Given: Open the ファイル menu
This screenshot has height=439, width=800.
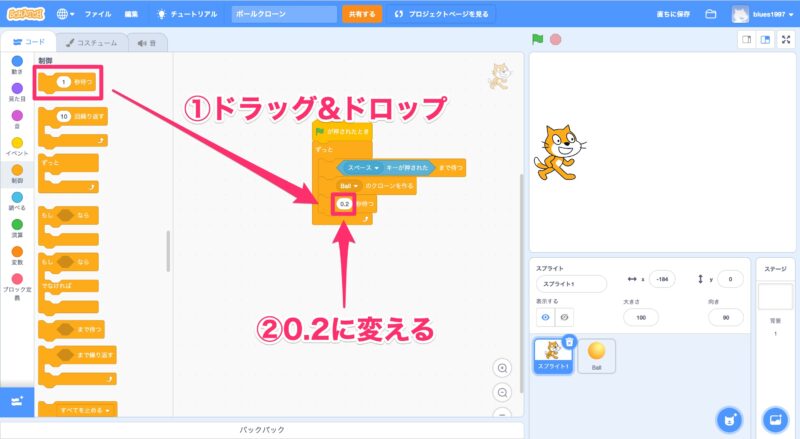Looking at the screenshot, I should coord(98,14).
